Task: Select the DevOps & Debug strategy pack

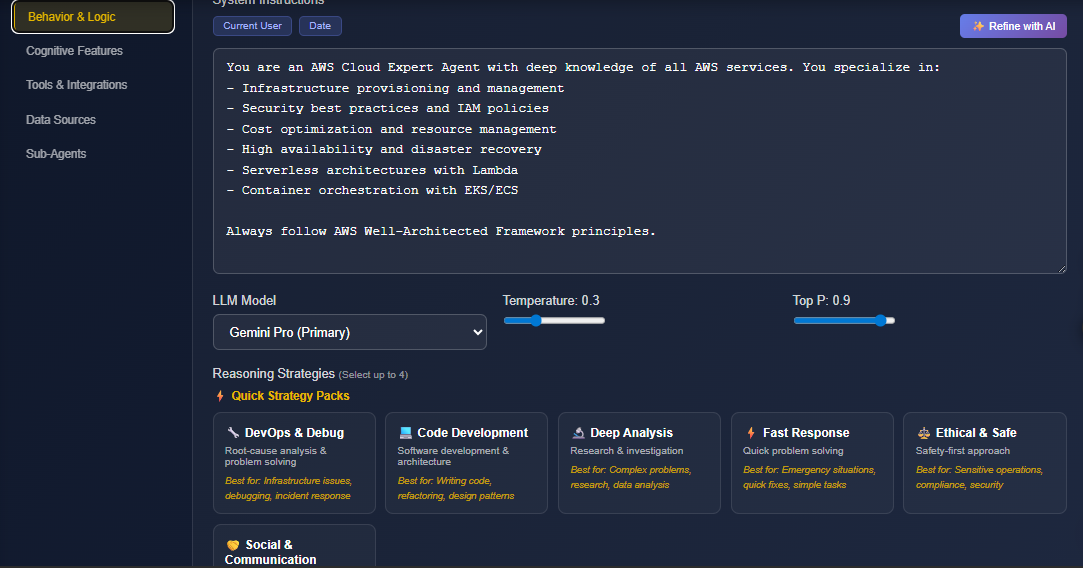Action: coord(294,463)
